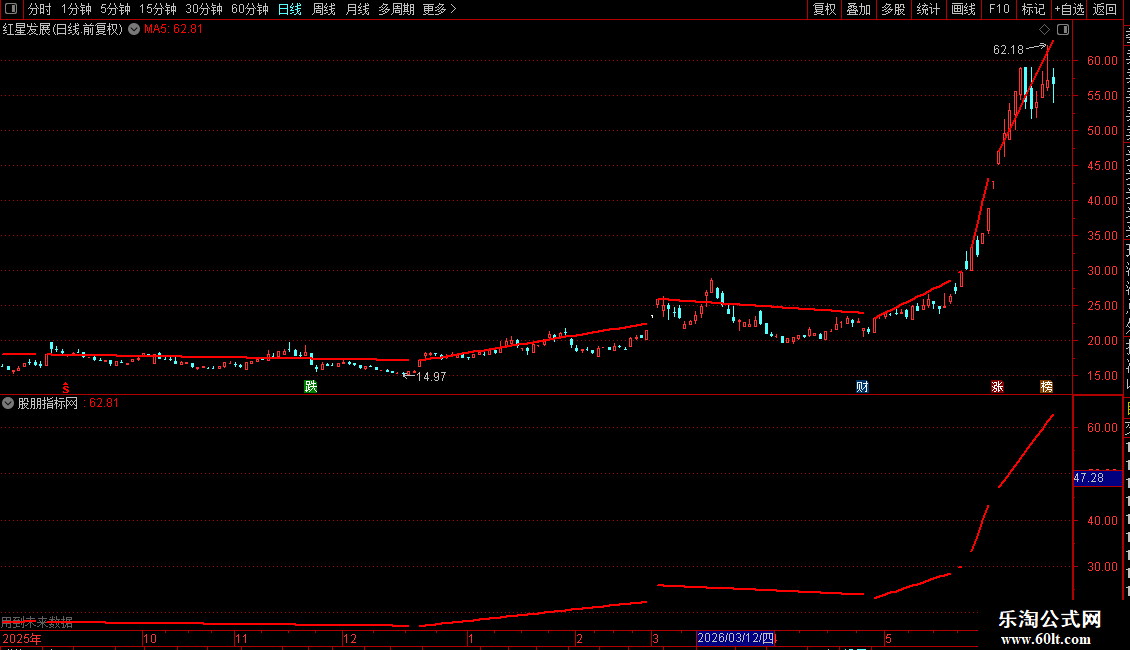Switch to 分时 intraday view

40,9
